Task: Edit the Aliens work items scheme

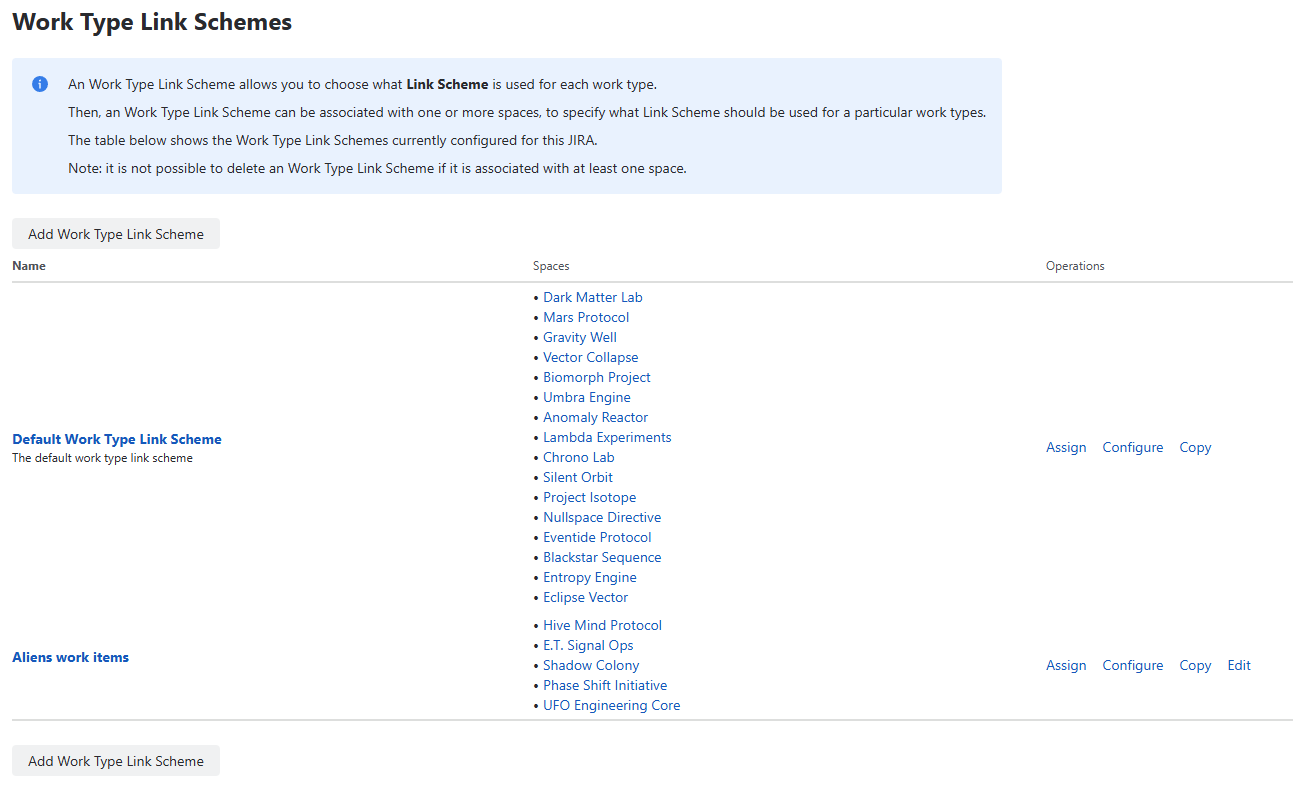Action: tap(1239, 665)
